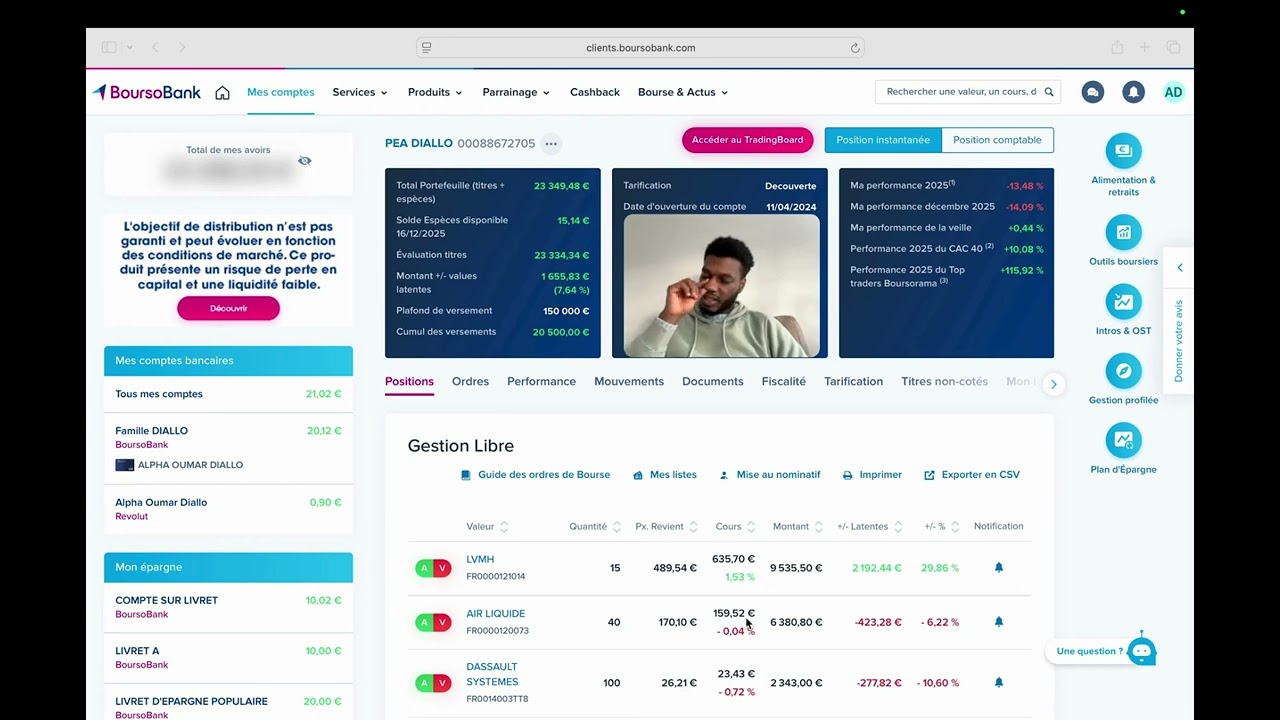Open the PEA DIALLO three-dot options
Viewport: 1280px width, 720px height.
551,144
